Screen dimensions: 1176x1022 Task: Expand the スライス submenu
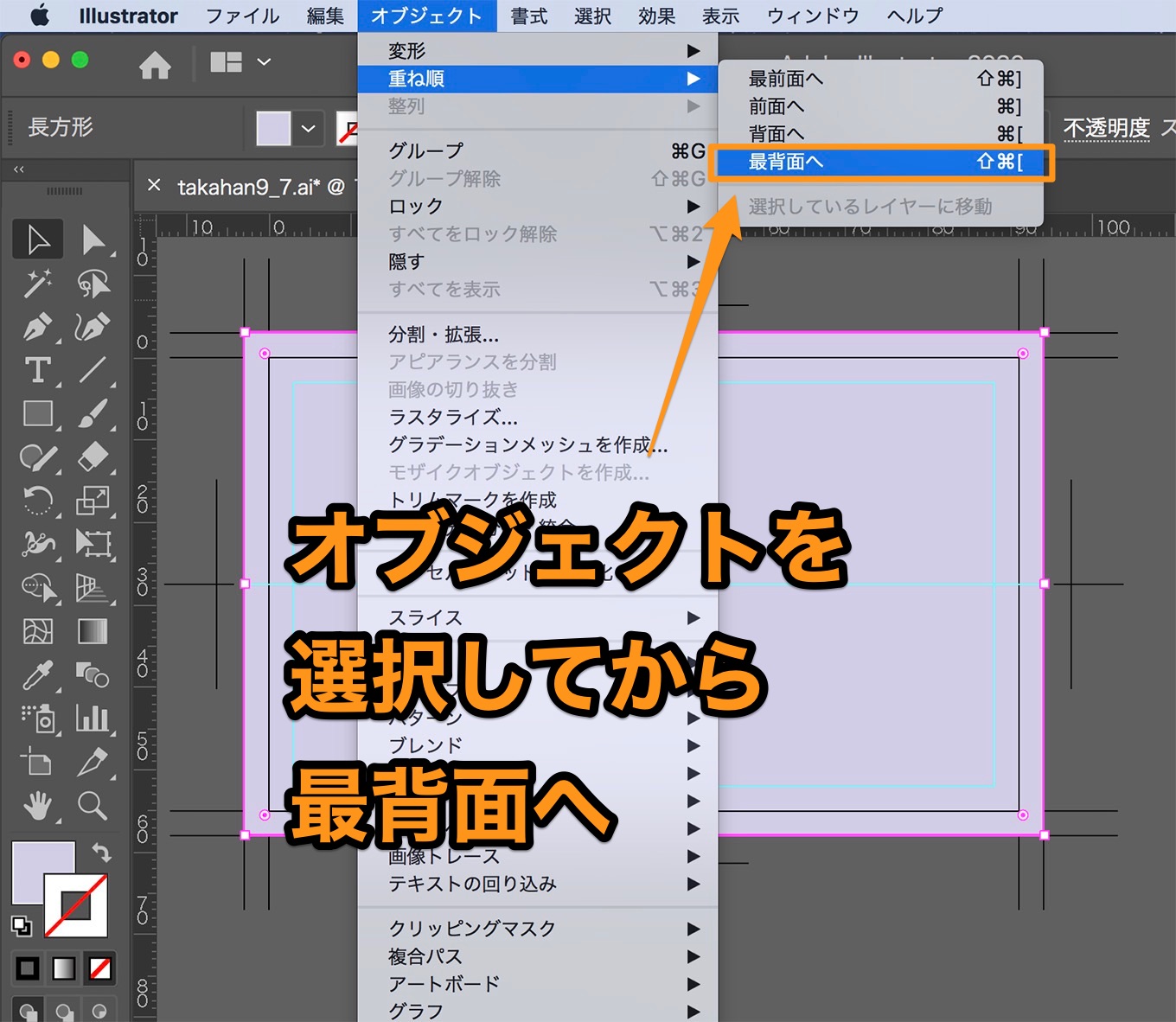(x=538, y=617)
